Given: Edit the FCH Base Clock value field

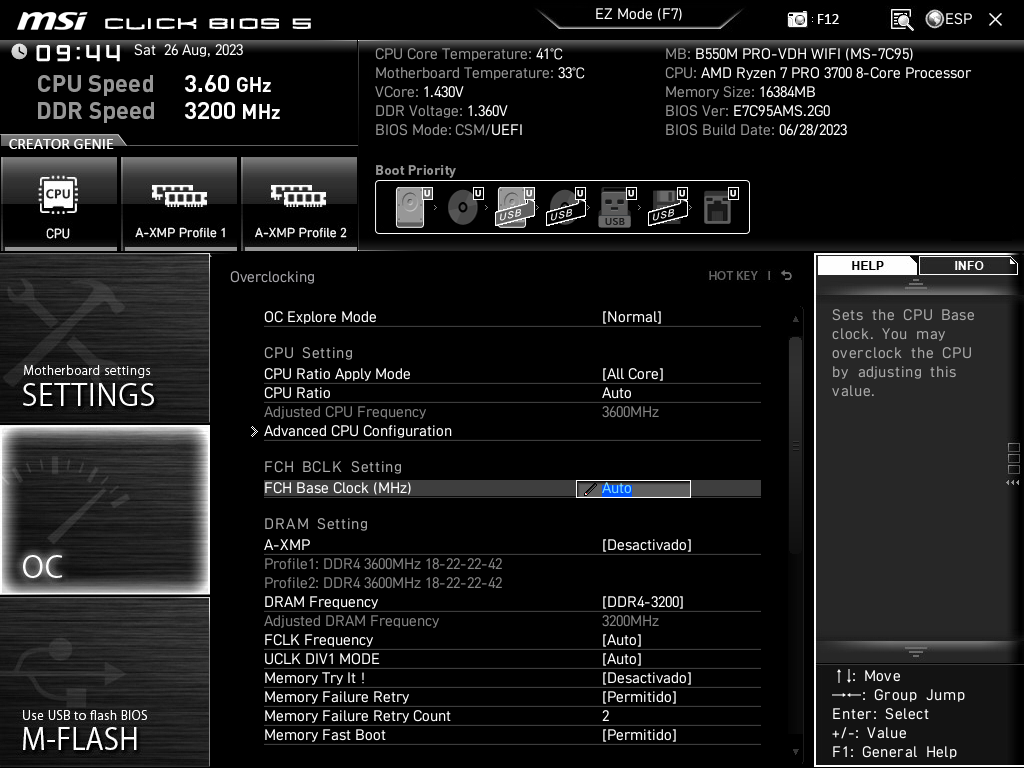Looking at the screenshot, I should 633,488.
